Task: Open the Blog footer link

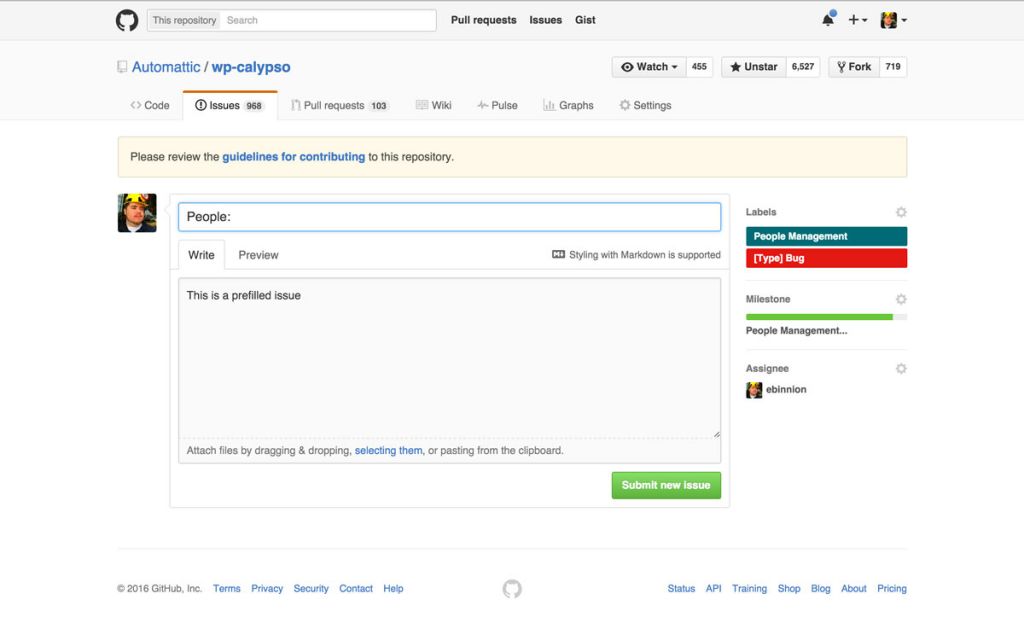Action: pyautogui.click(x=820, y=588)
